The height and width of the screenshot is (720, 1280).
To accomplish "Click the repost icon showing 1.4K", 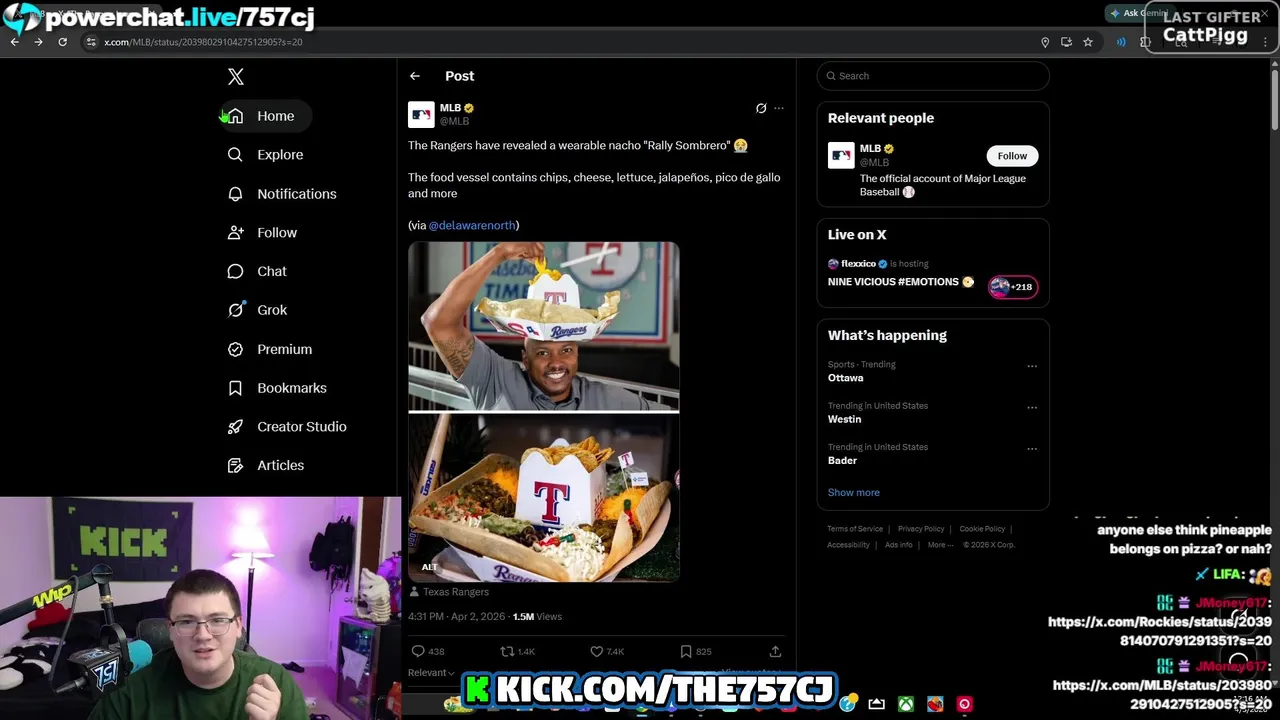I will click(x=507, y=651).
